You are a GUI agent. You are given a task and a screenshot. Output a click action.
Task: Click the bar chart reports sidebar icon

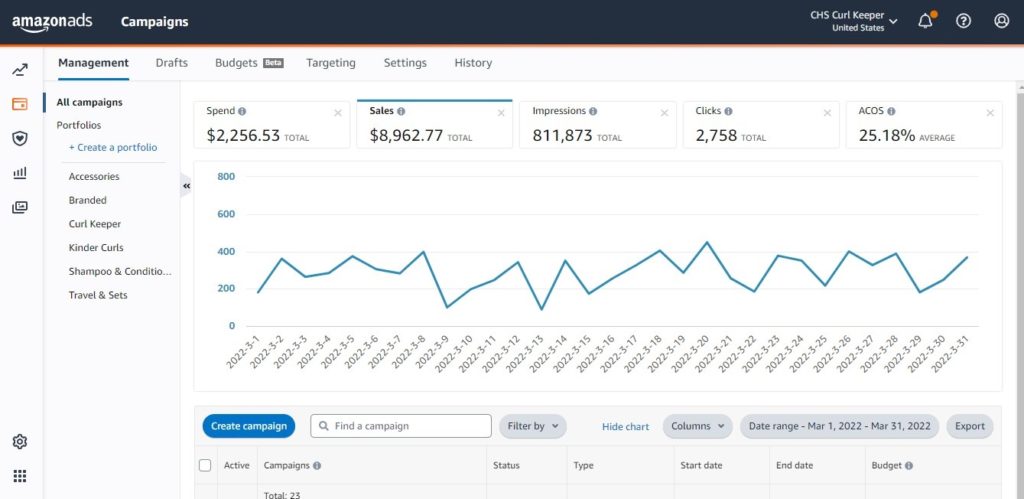20,173
